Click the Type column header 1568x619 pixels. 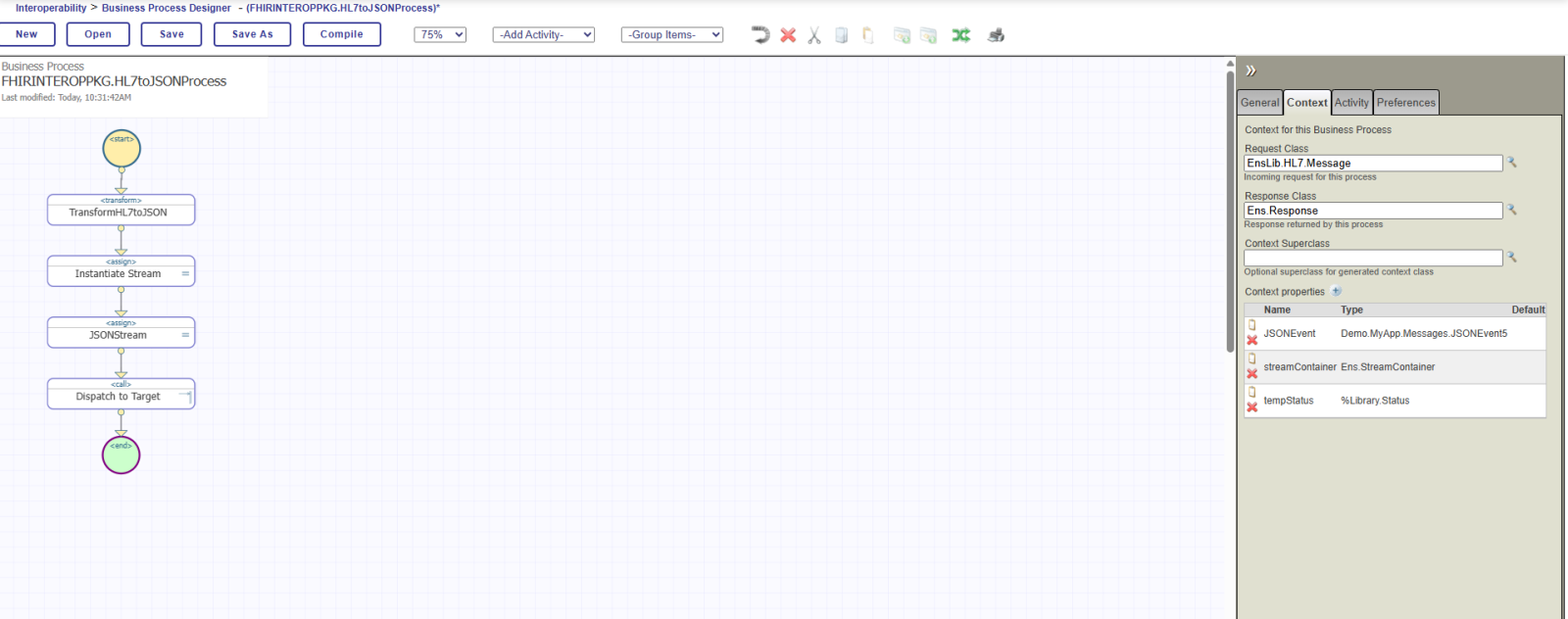pos(1351,309)
